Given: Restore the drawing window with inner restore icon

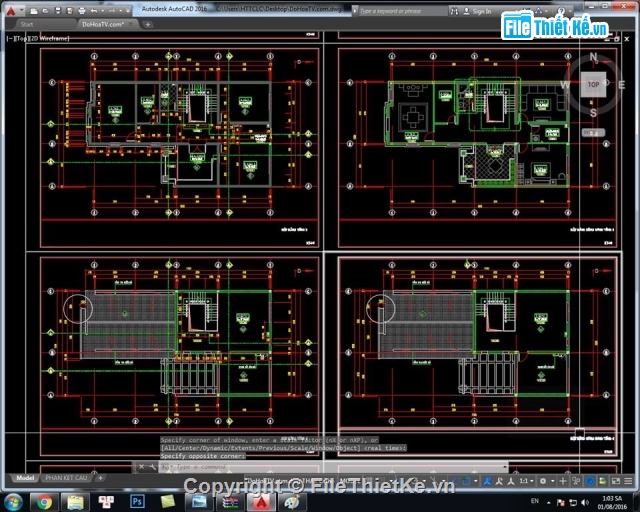Looking at the screenshot, I should (x=616, y=39).
